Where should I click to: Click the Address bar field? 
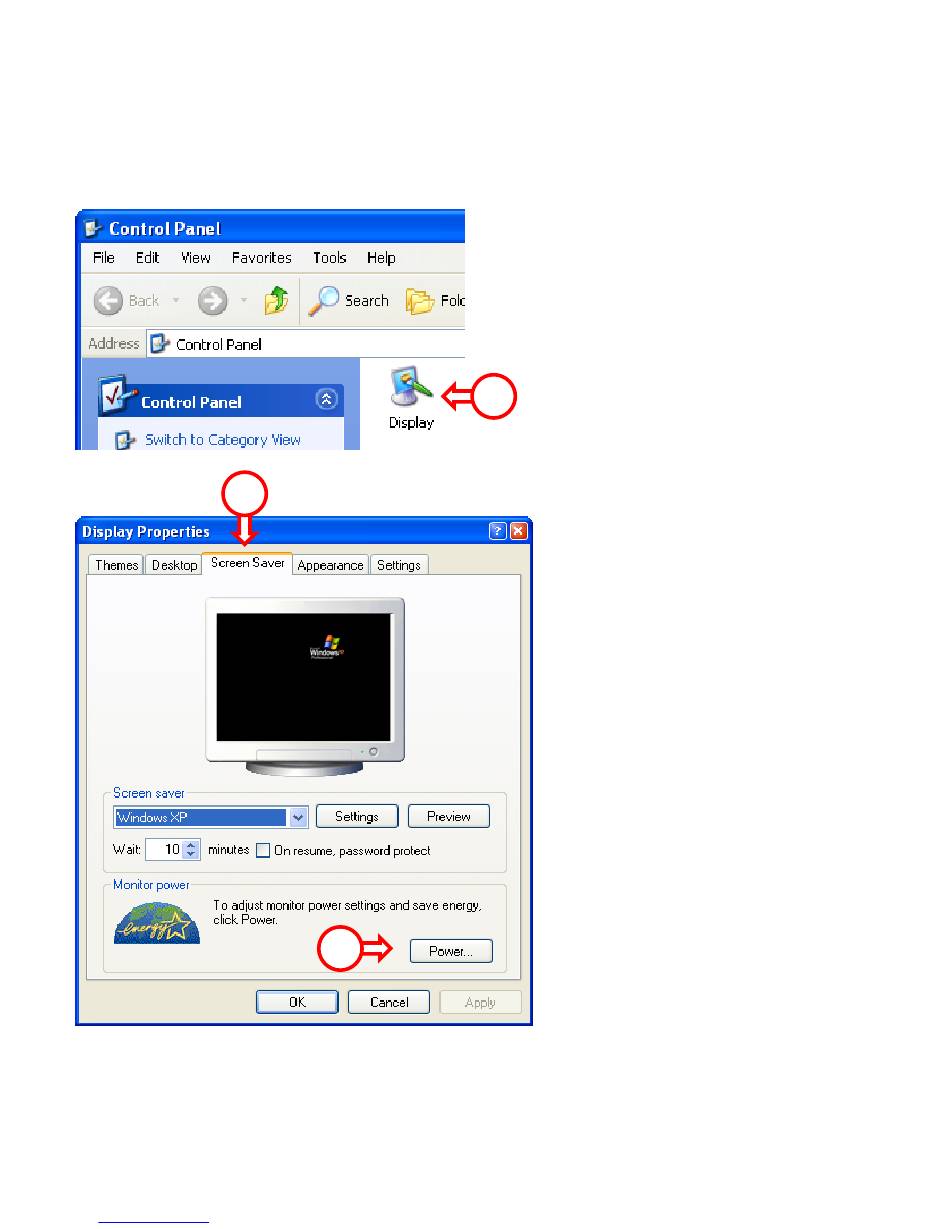[306, 344]
